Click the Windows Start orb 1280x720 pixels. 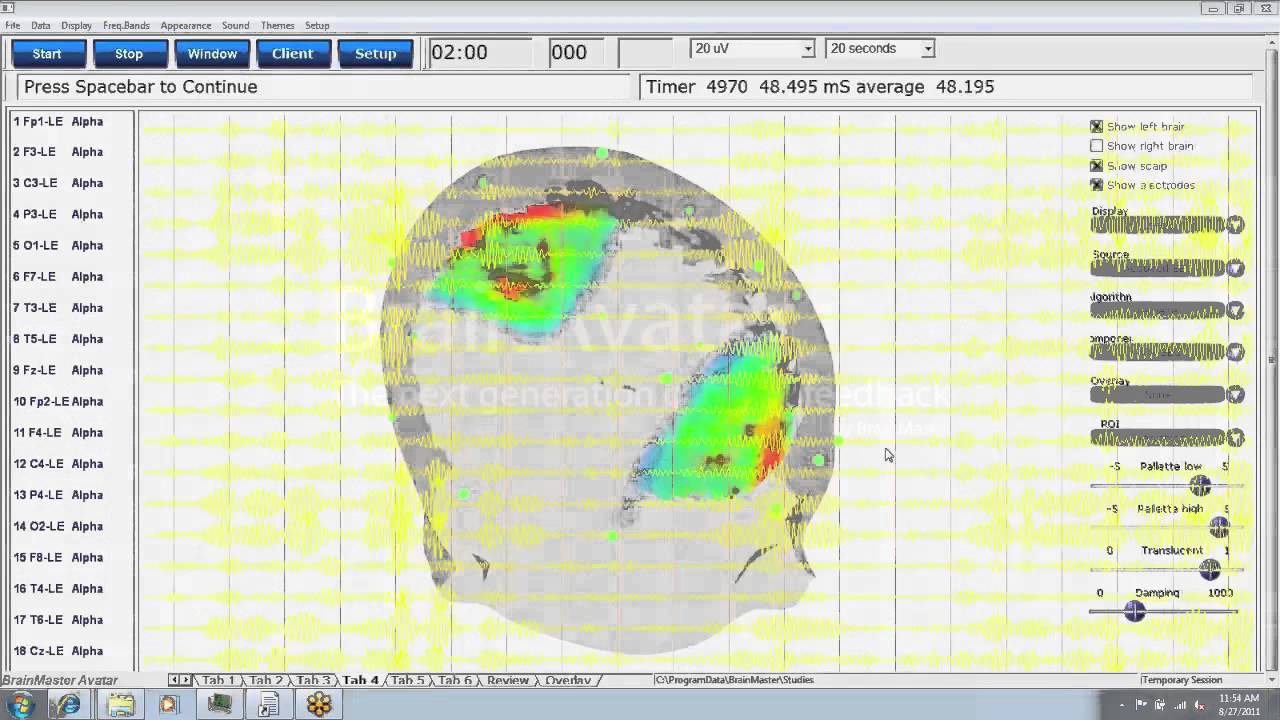pyautogui.click(x=21, y=705)
